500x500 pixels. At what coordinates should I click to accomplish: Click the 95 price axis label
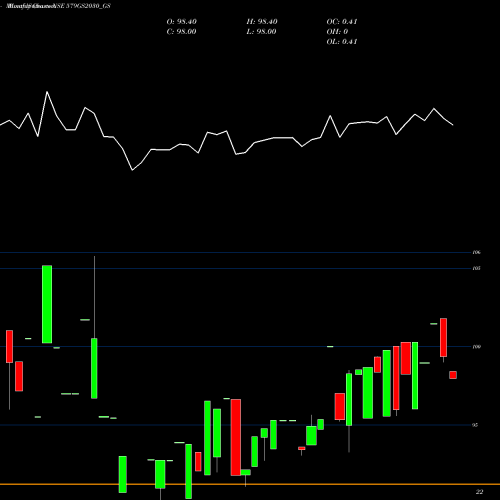point(475,425)
